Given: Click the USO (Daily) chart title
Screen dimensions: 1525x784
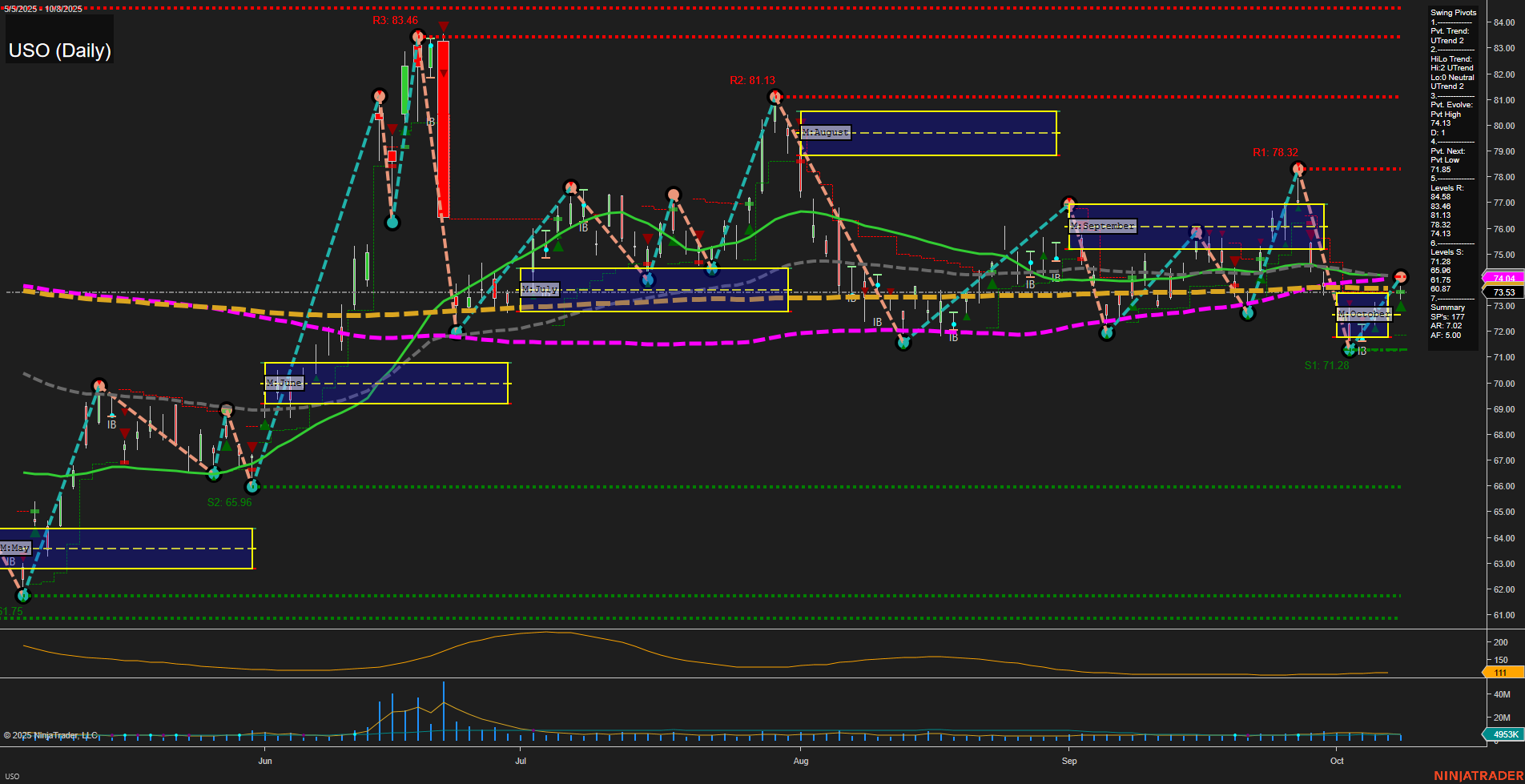Looking at the screenshot, I should pyautogui.click(x=58, y=50).
